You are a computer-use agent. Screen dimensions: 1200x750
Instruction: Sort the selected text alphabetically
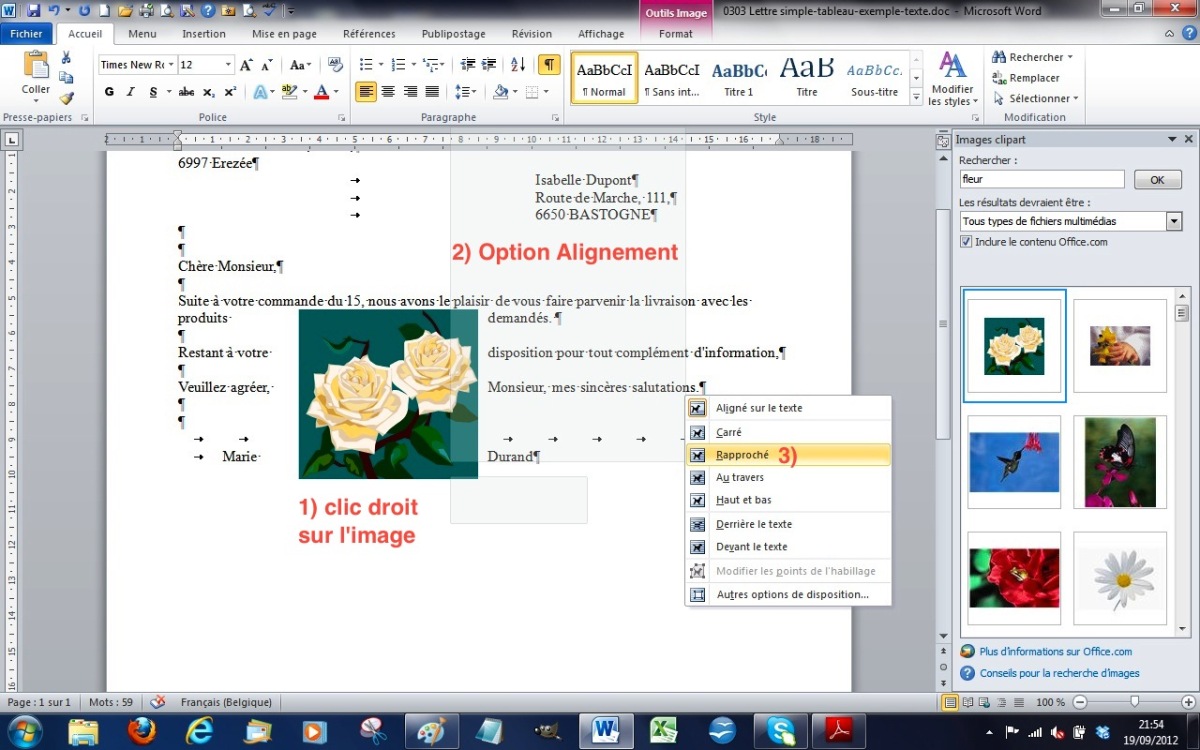518,65
